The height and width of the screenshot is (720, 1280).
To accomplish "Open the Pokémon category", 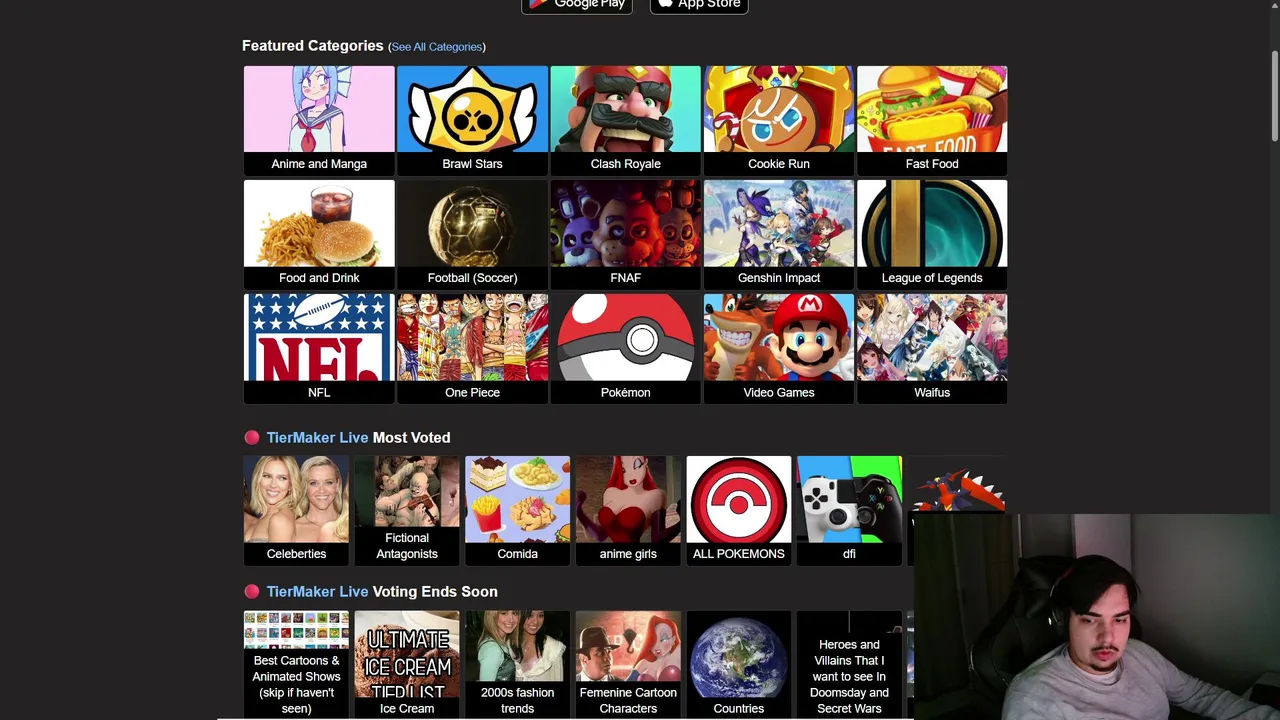I will [x=625, y=348].
